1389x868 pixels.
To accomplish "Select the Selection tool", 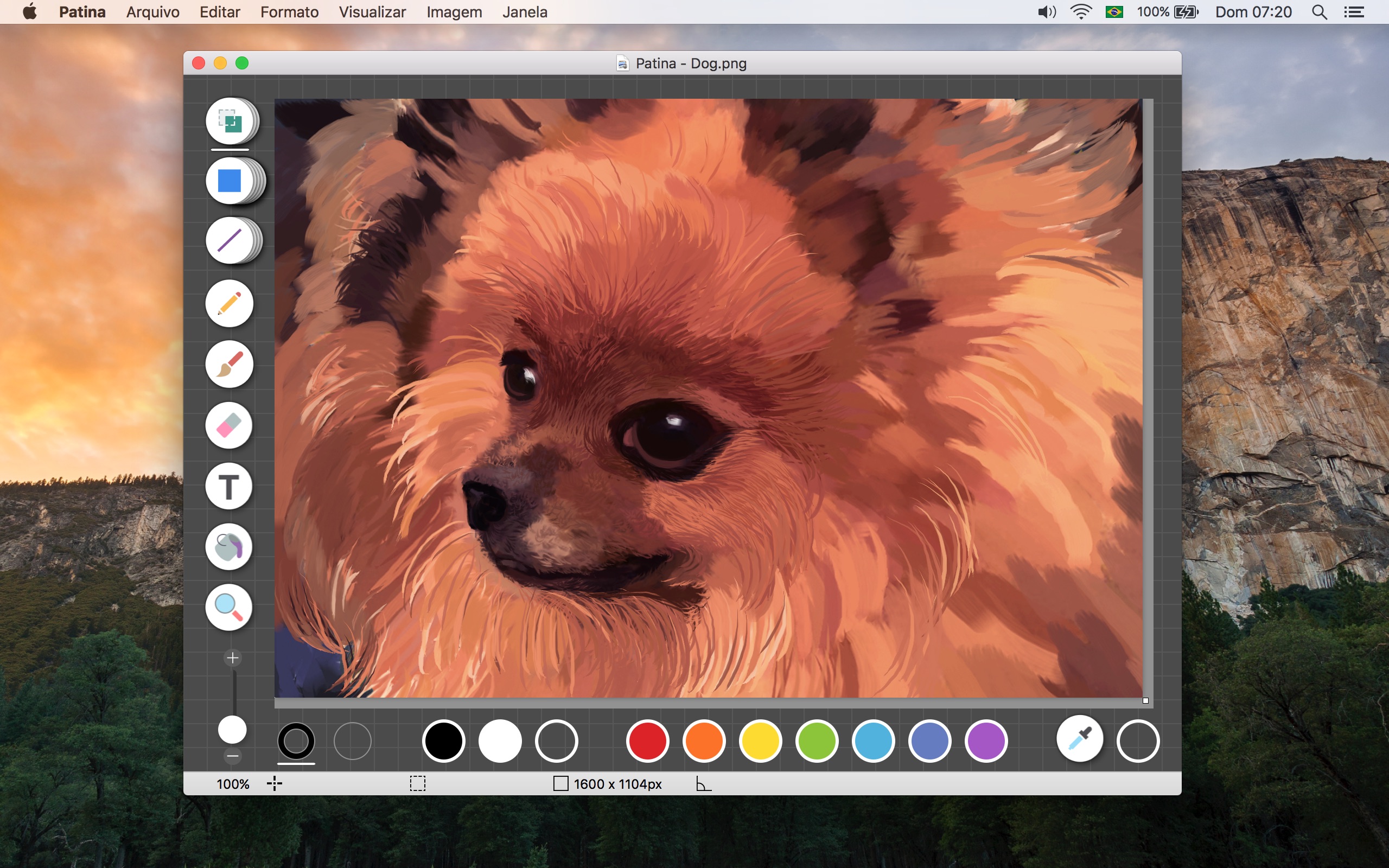I will pos(230,122).
